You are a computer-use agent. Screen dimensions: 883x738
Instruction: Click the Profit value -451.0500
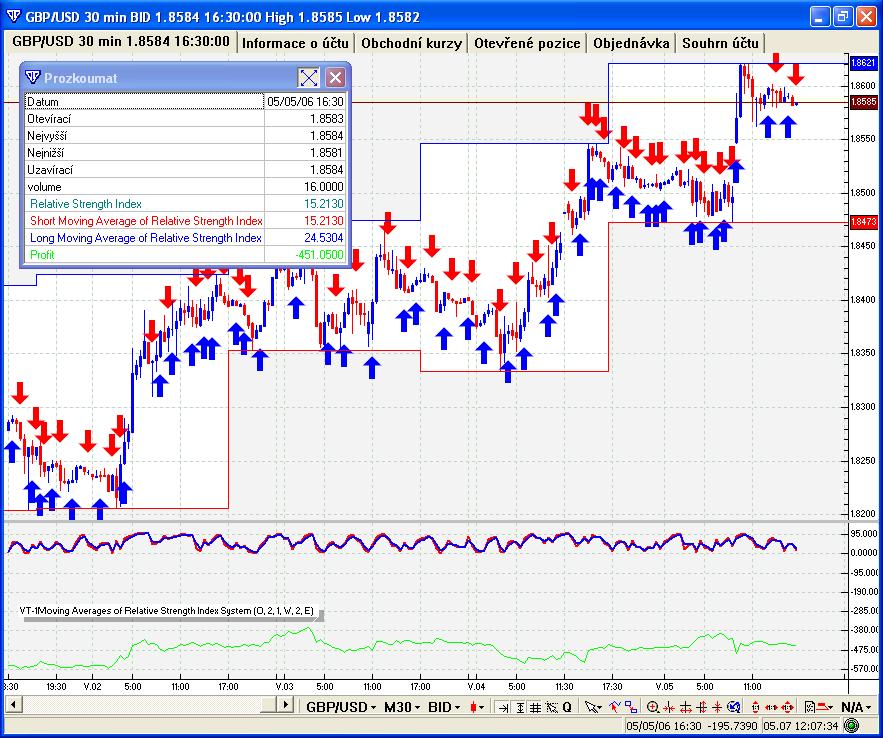319,254
